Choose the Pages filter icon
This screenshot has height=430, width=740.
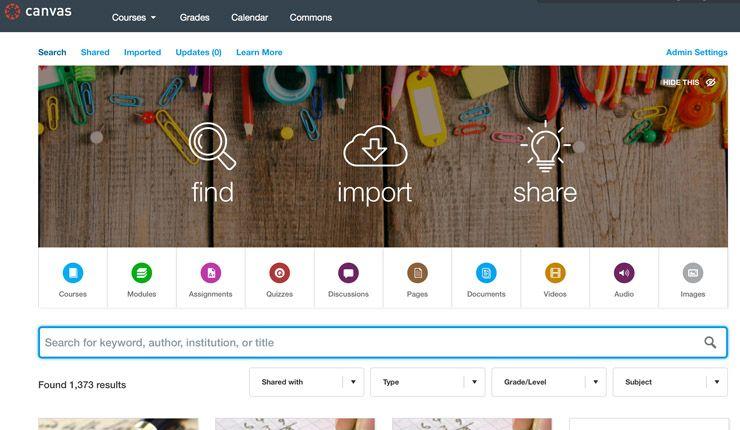pos(417,273)
